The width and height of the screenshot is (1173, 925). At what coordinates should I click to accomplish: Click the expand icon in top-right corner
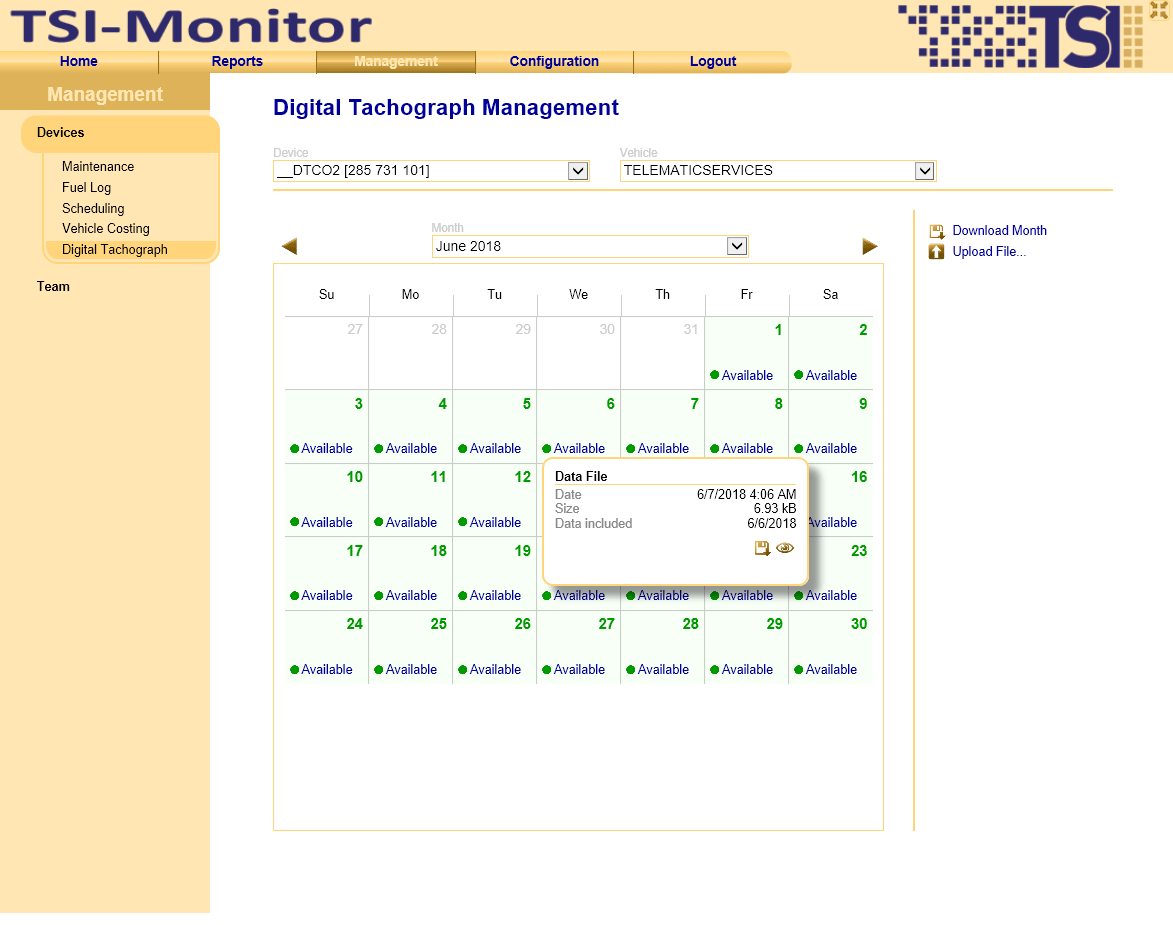click(1160, 11)
